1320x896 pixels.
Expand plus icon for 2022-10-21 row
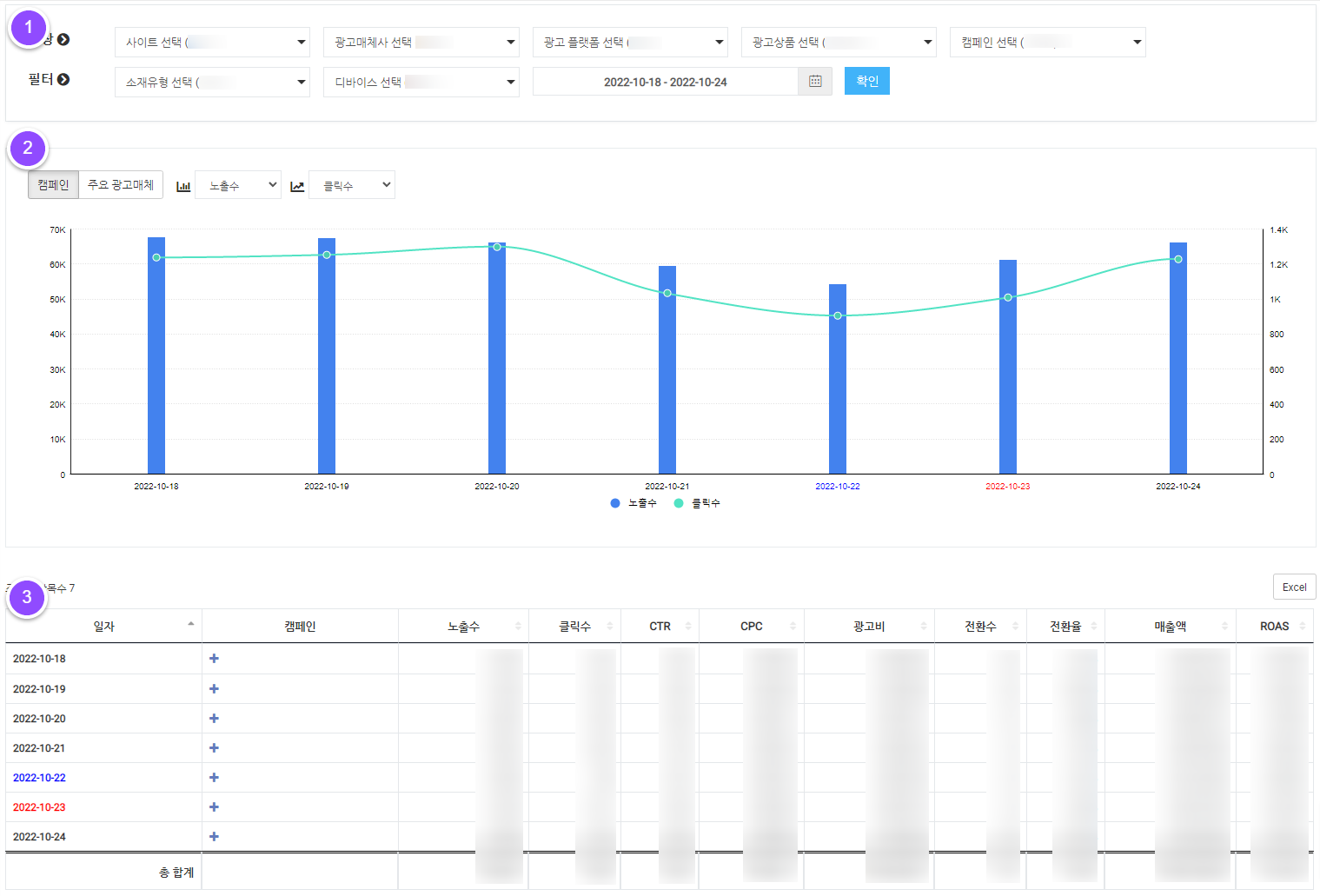coord(214,748)
